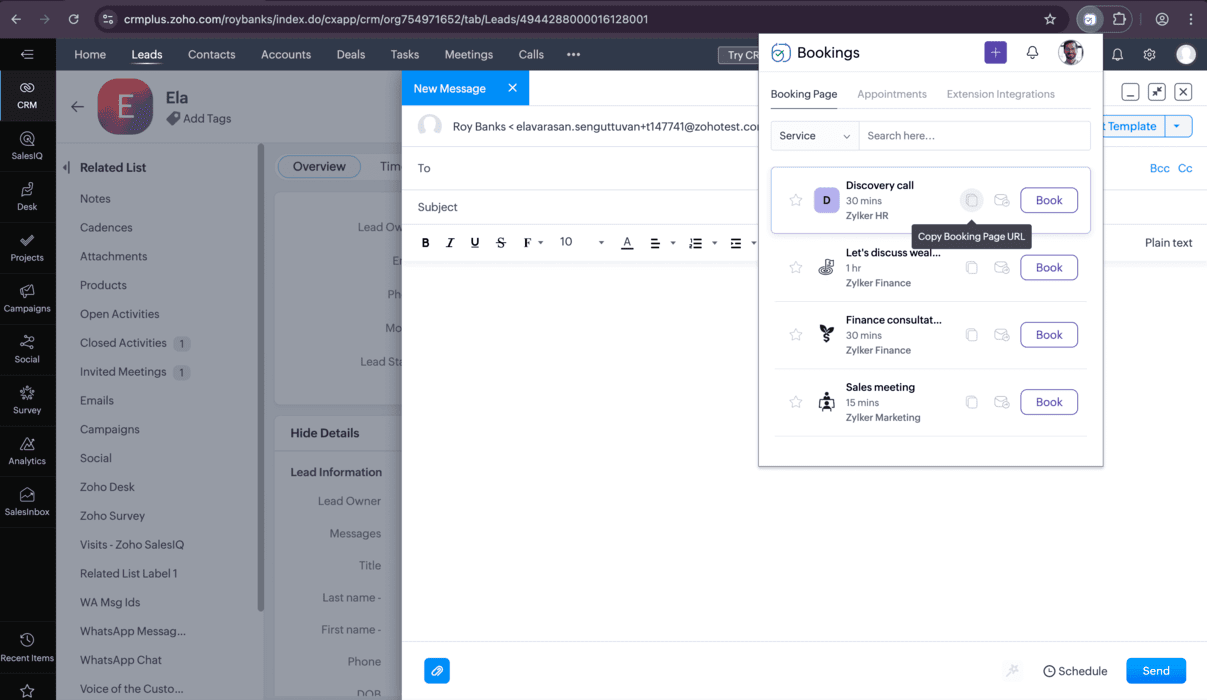The image size is (1207, 700).
Task: Open the Deals module tab
Action: pyautogui.click(x=351, y=55)
